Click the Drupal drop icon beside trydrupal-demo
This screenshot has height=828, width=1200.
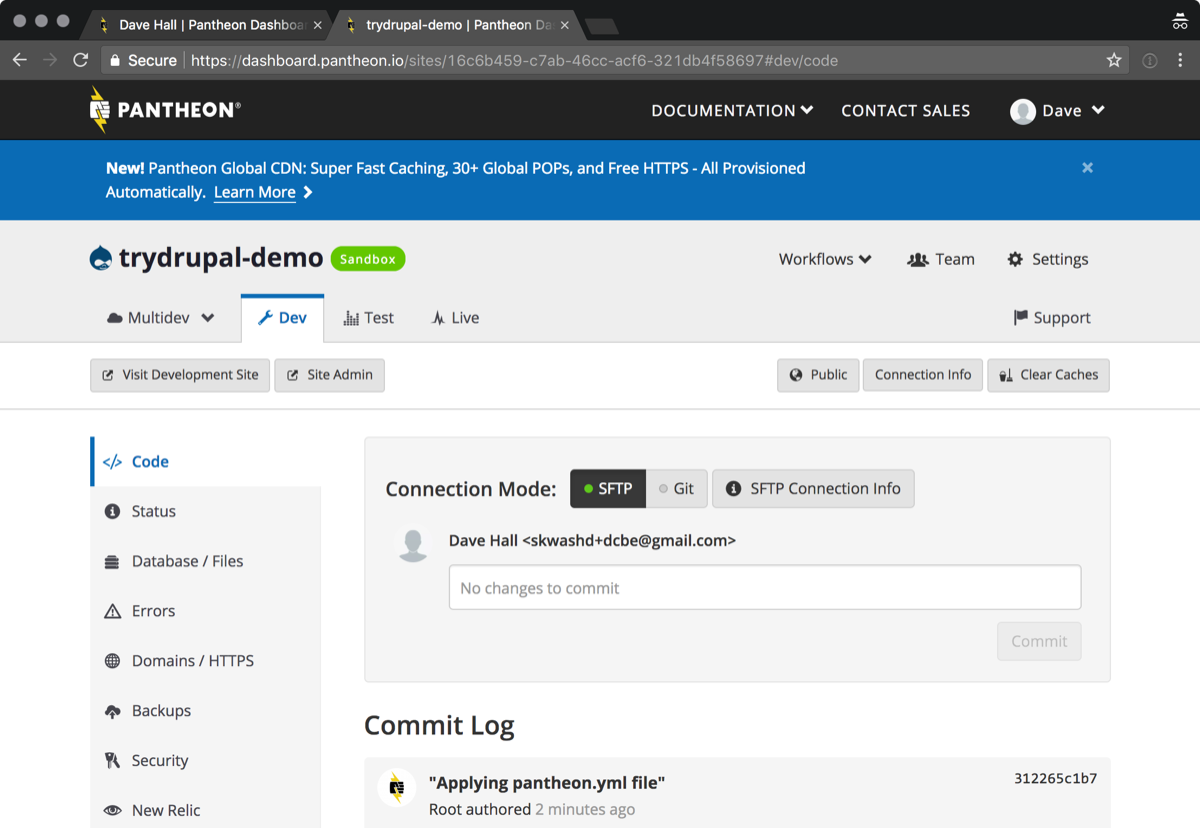pyautogui.click(x=100, y=259)
